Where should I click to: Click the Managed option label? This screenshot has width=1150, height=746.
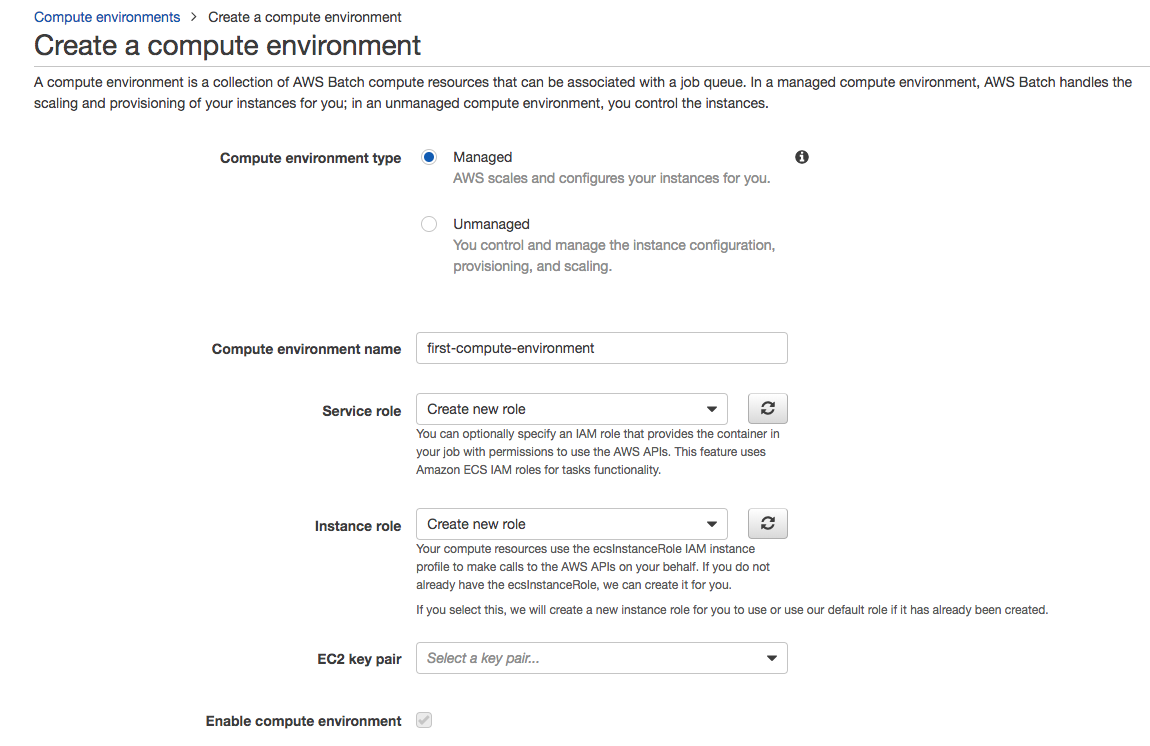coord(483,157)
